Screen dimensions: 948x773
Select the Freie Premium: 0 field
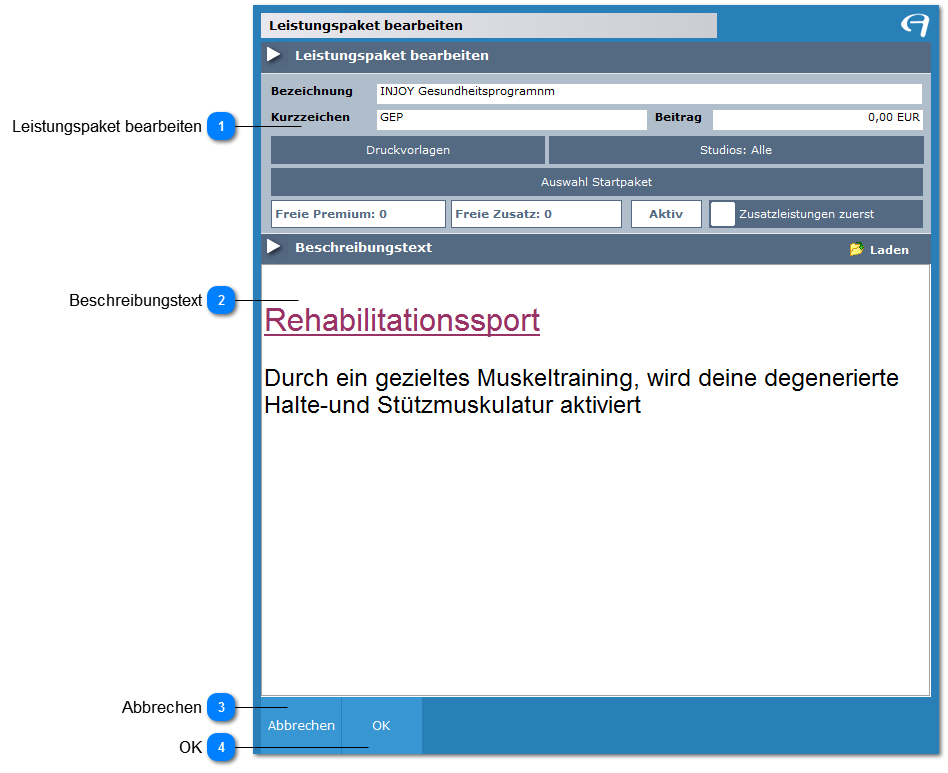click(359, 214)
